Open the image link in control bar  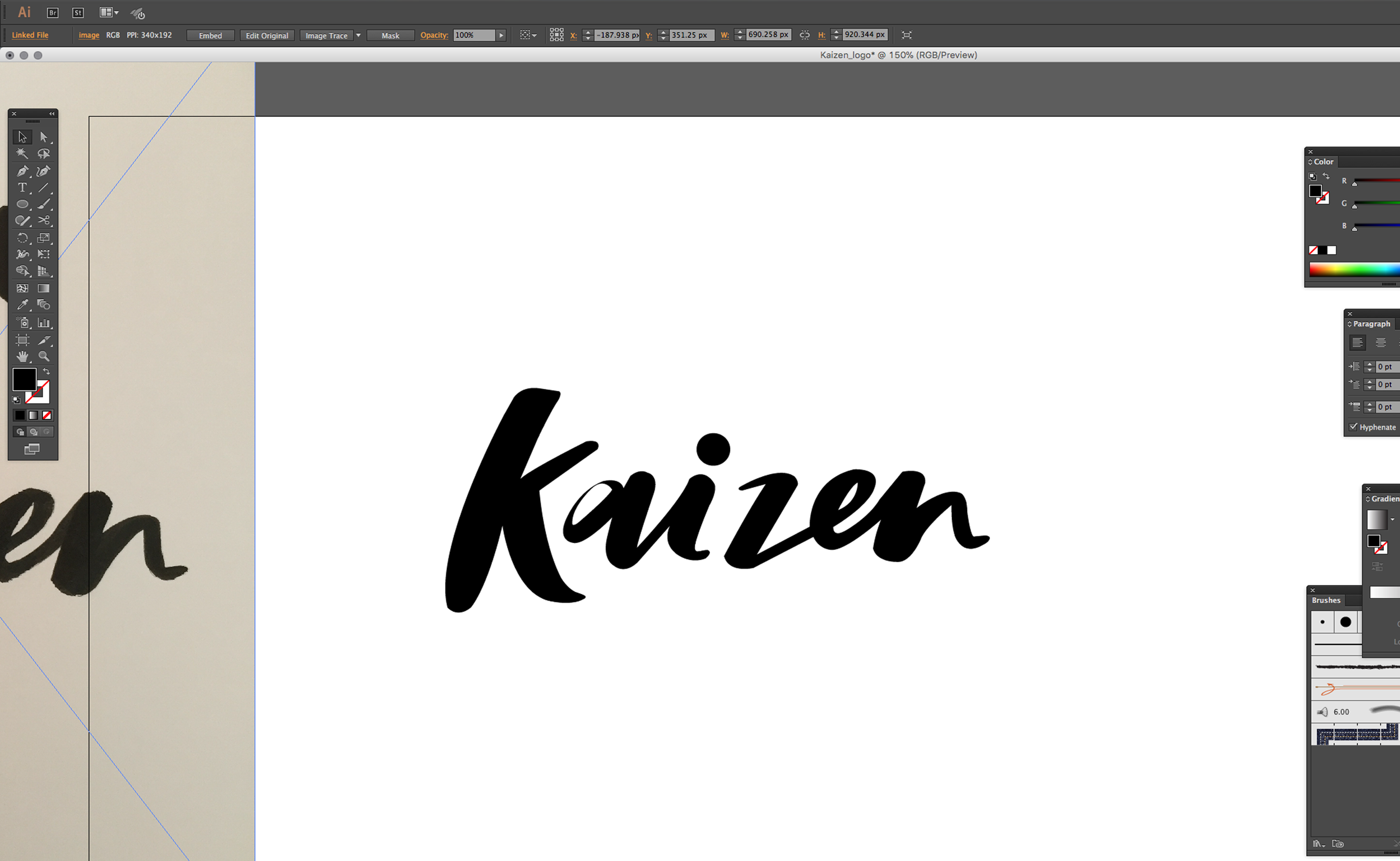coord(89,35)
